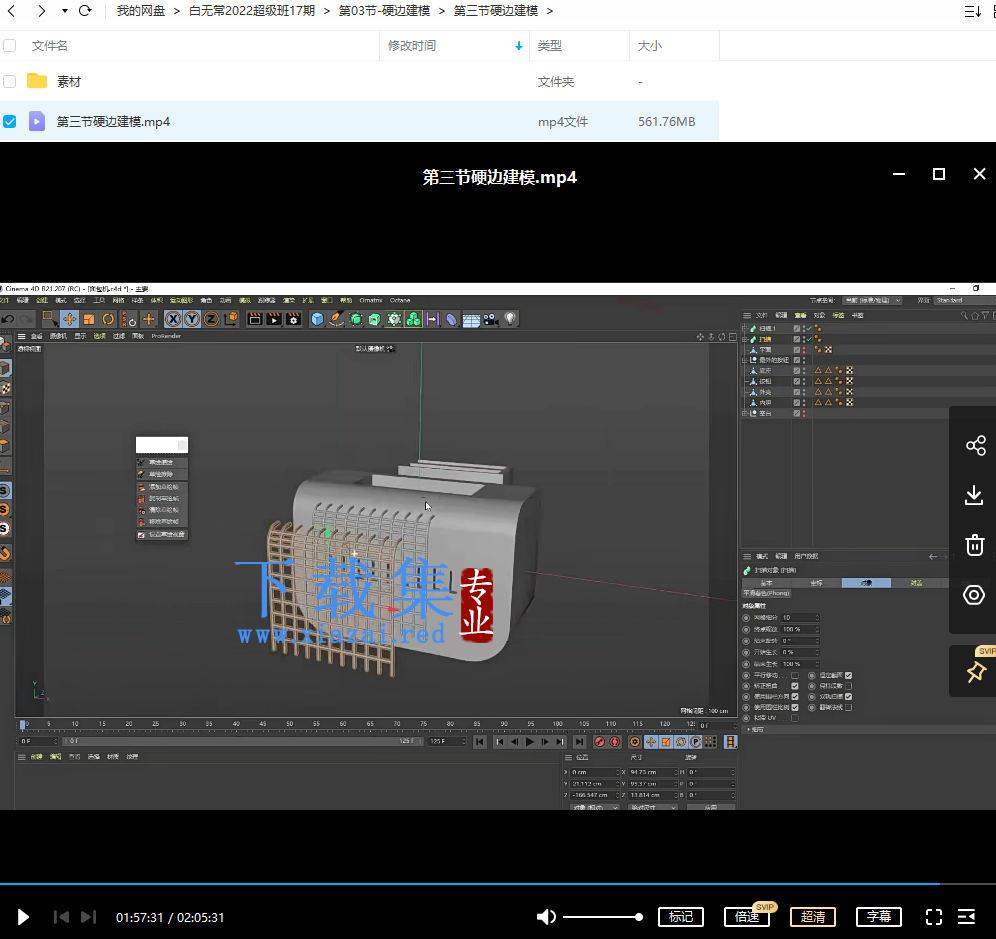996x939 pixels.
Task: Click the 类型 column header
Action: coord(549,46)
